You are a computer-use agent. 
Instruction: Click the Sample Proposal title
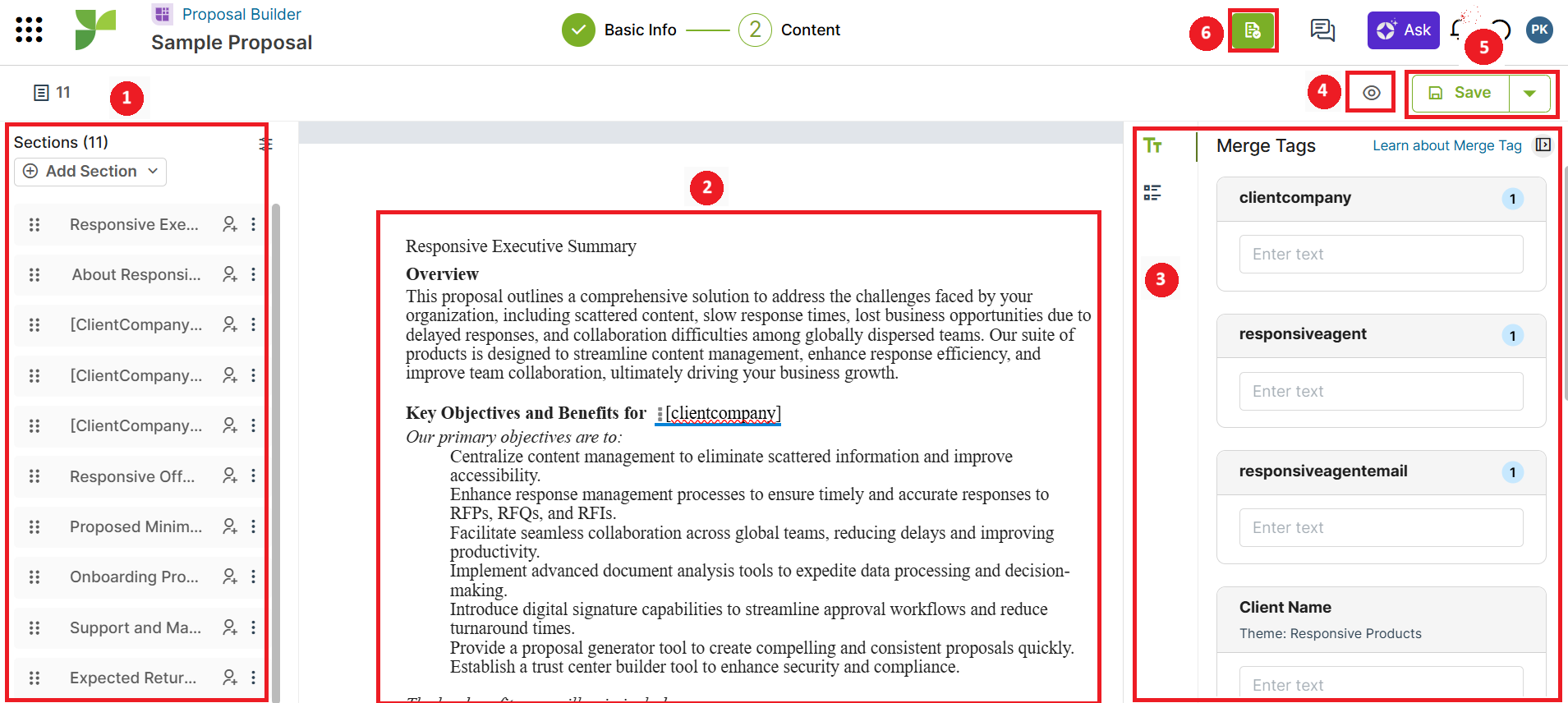[x=232, y=43]
